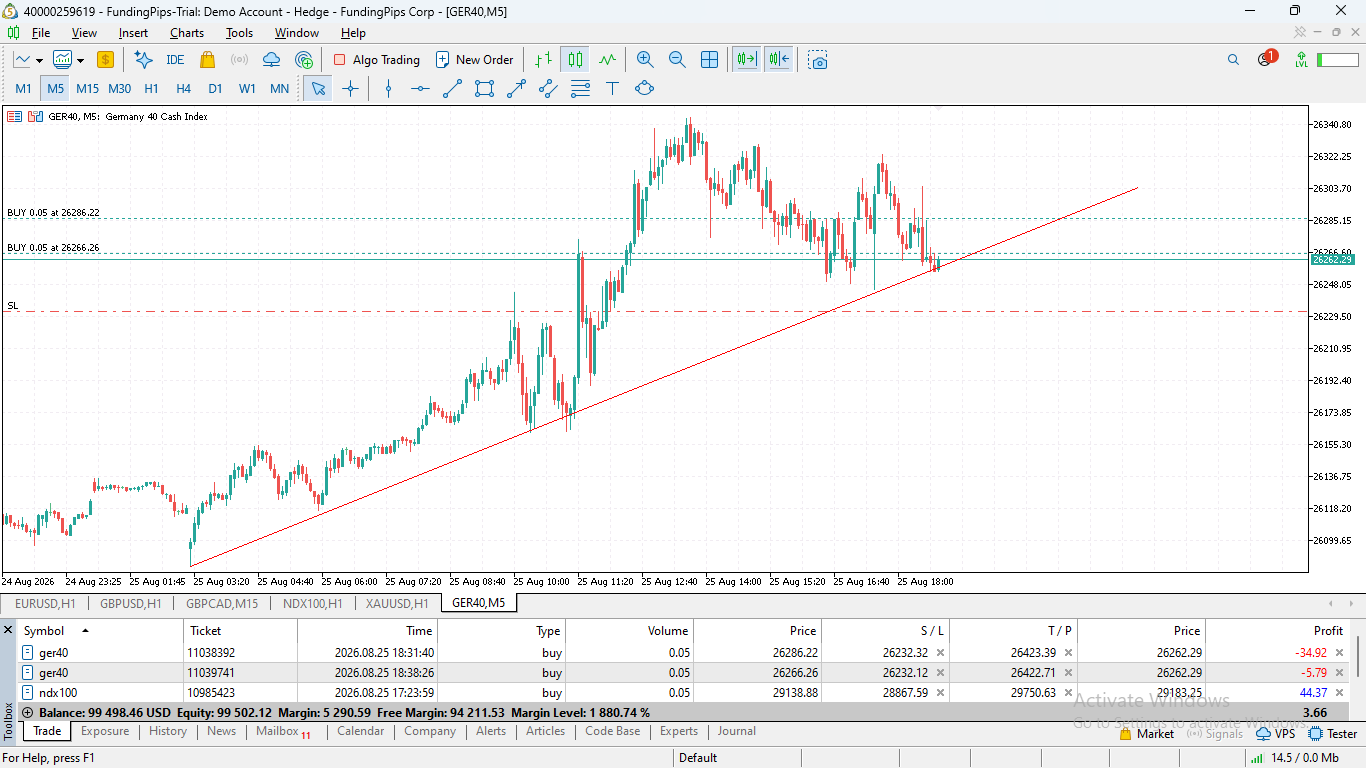Zoom in on the chart
Image resolution: width=1366 pixels, height=768 pixels.
point(645,60)
